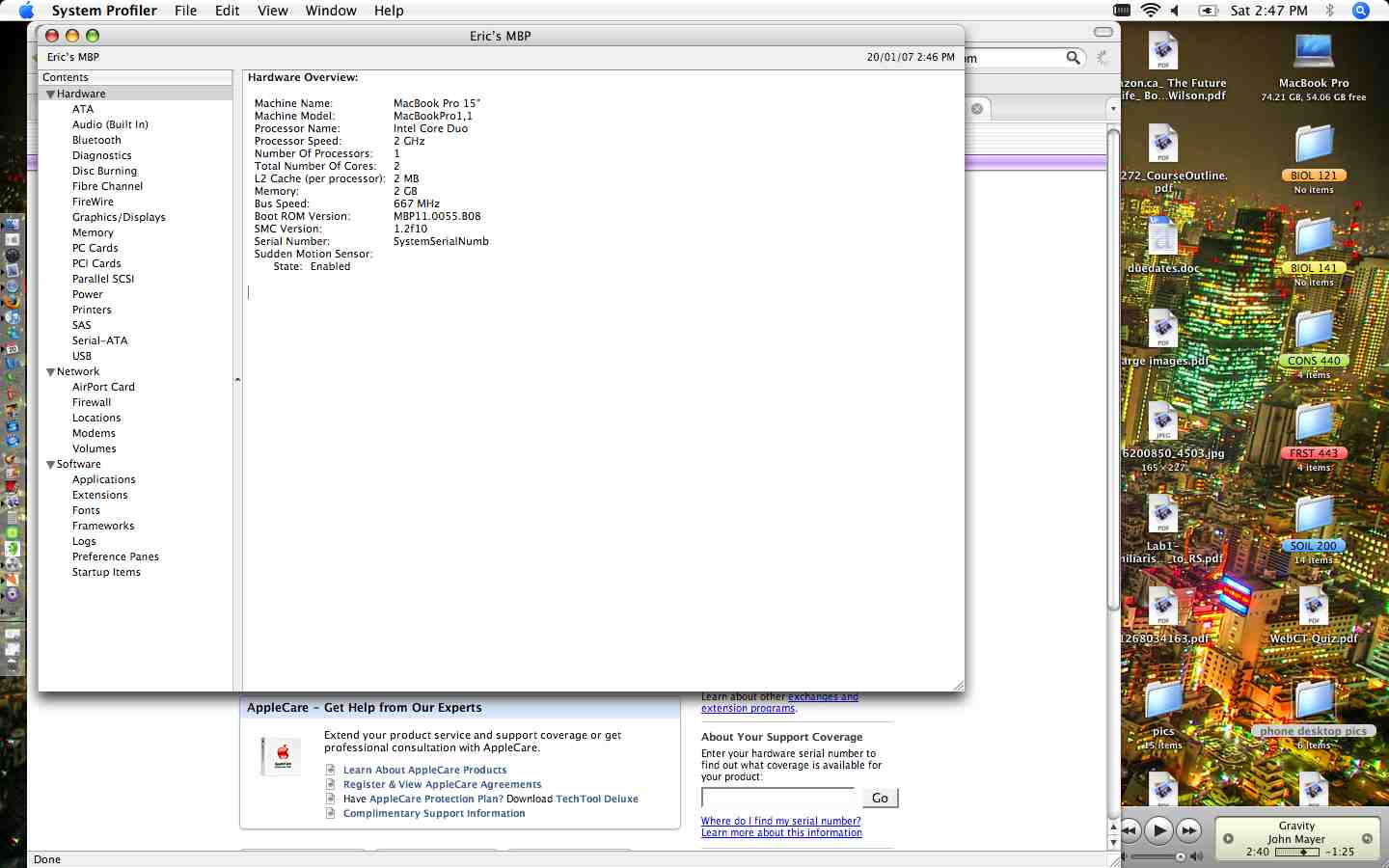Click the volume icon in menu bar
Screen dimensions: 1389x868
(x=1175, y=11)
